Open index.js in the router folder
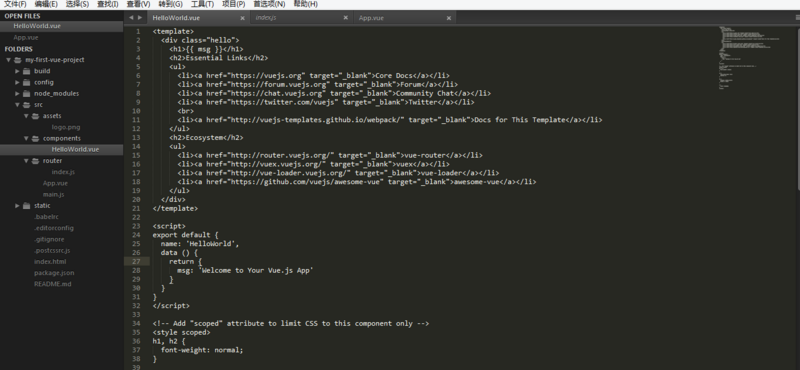The image size is (800, 370). [x=63, y=172]
